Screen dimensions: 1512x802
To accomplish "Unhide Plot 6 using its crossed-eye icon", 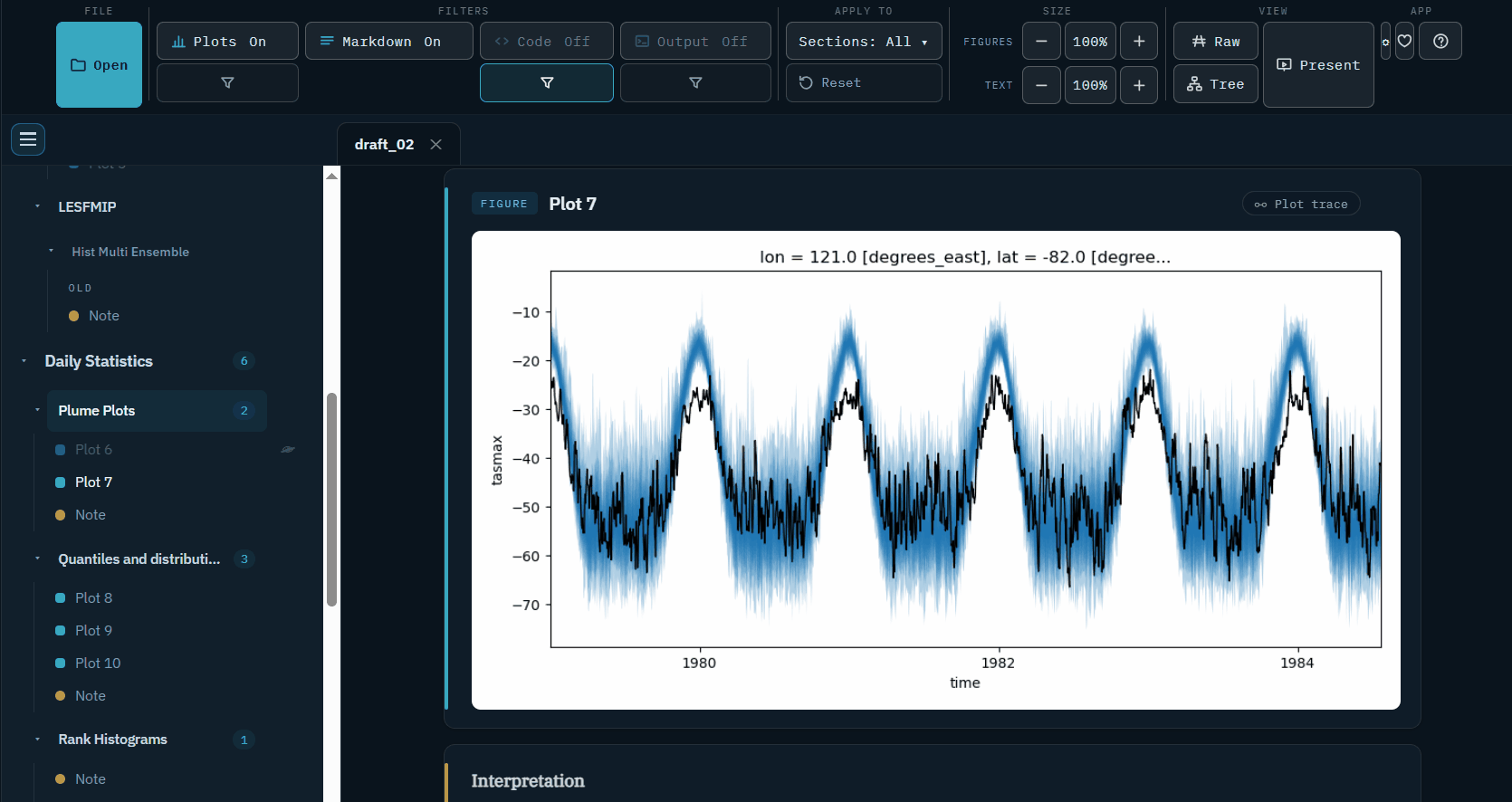I will (x=288, y=450).
